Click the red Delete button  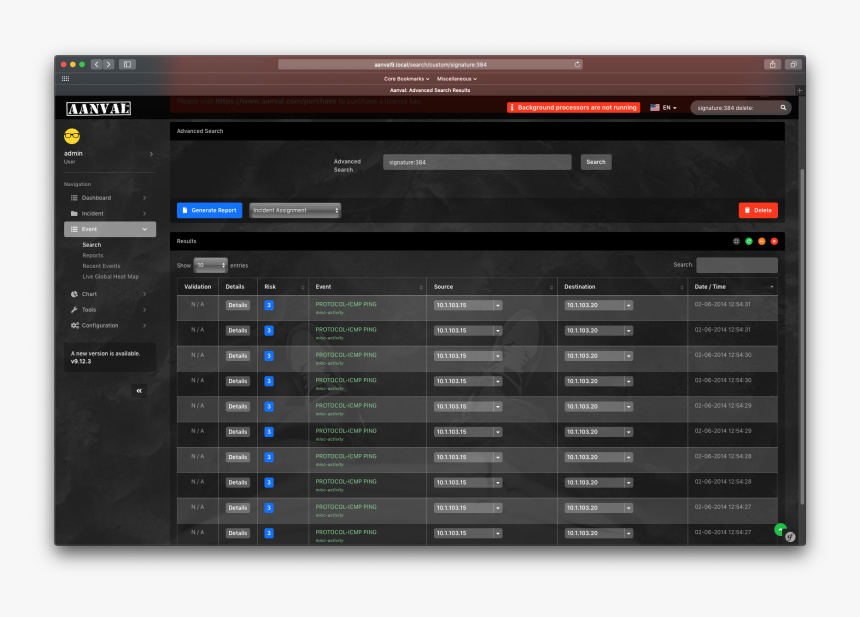[x=758, y=210]
